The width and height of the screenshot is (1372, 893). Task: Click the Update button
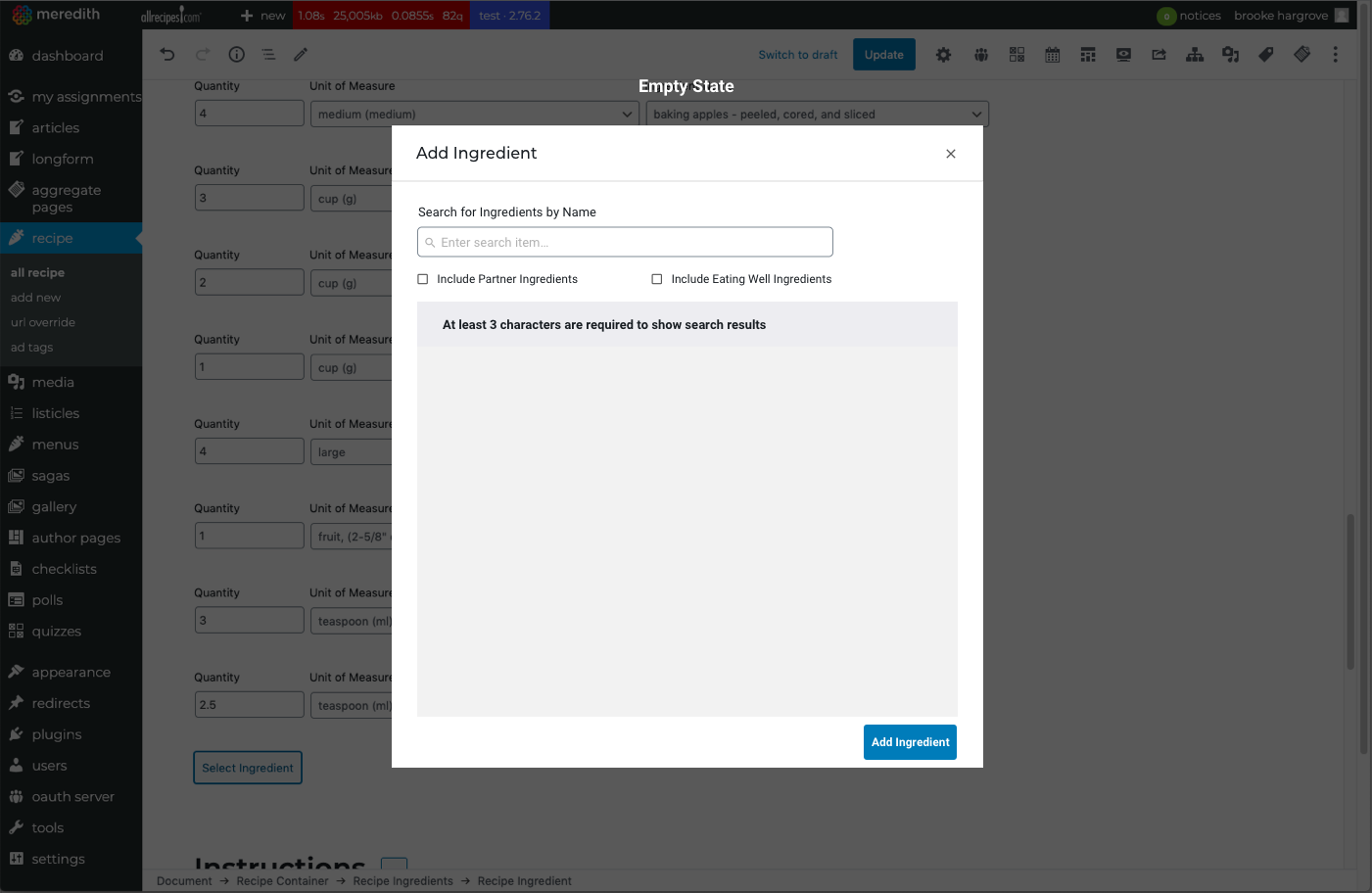pos(884,55)
